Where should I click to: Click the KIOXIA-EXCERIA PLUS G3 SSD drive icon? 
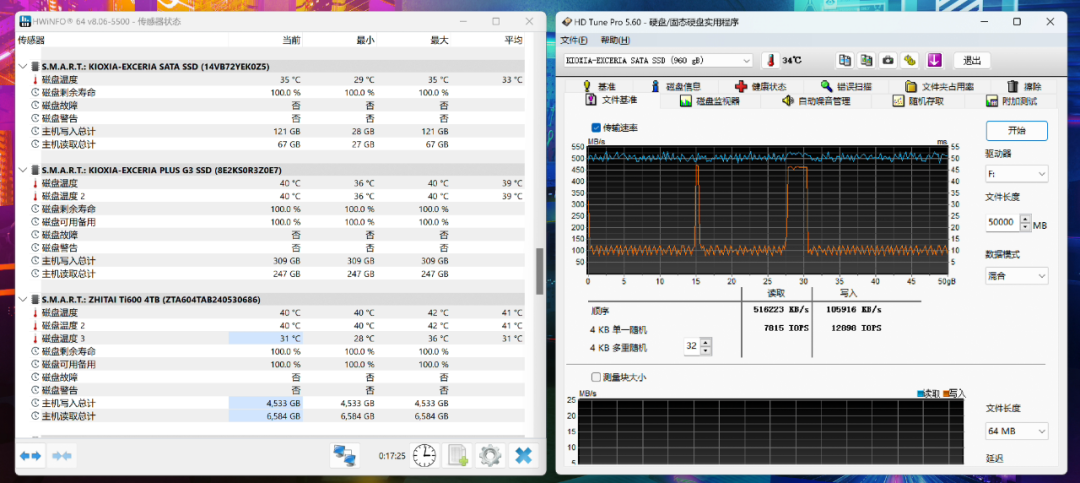tap(35, 170)
